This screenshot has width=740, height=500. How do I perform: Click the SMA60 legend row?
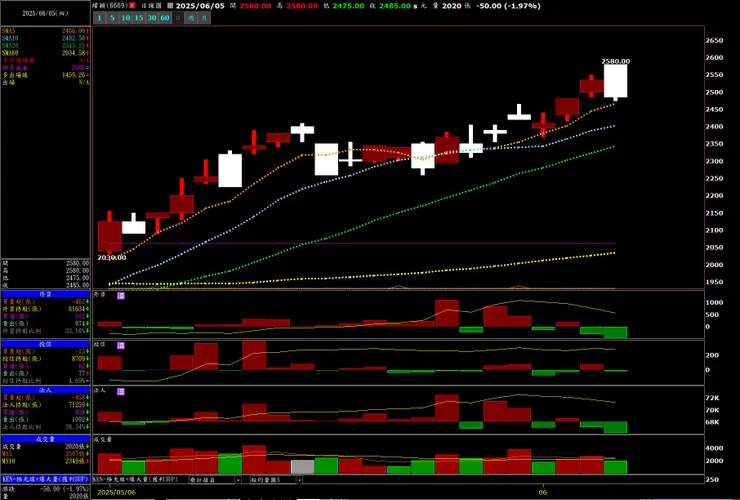point(45,53)
